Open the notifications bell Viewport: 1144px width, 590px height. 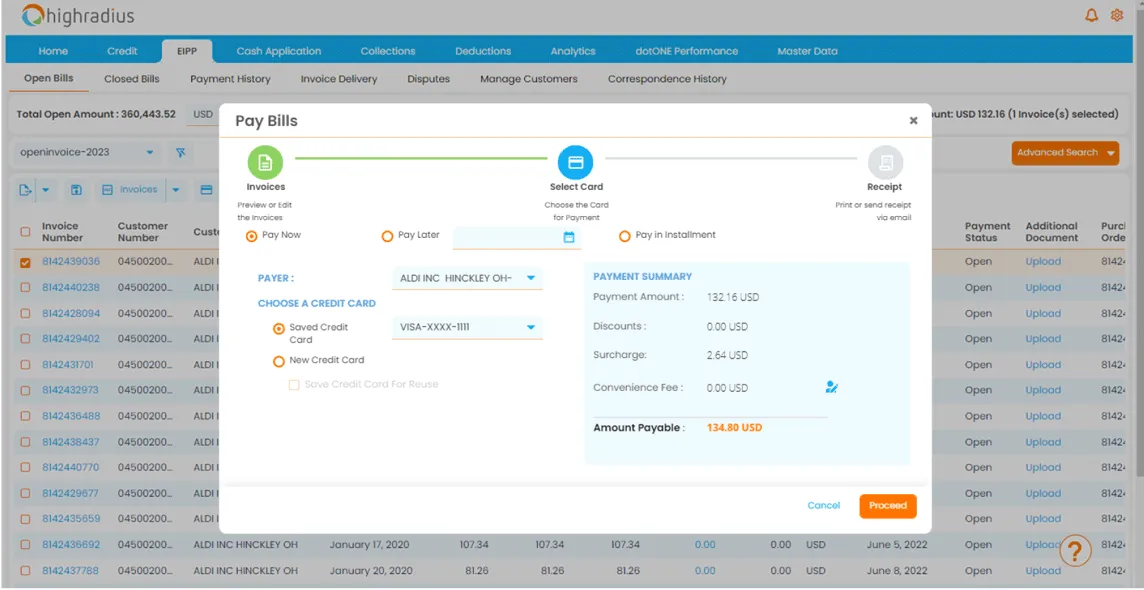click(1092, 15)
